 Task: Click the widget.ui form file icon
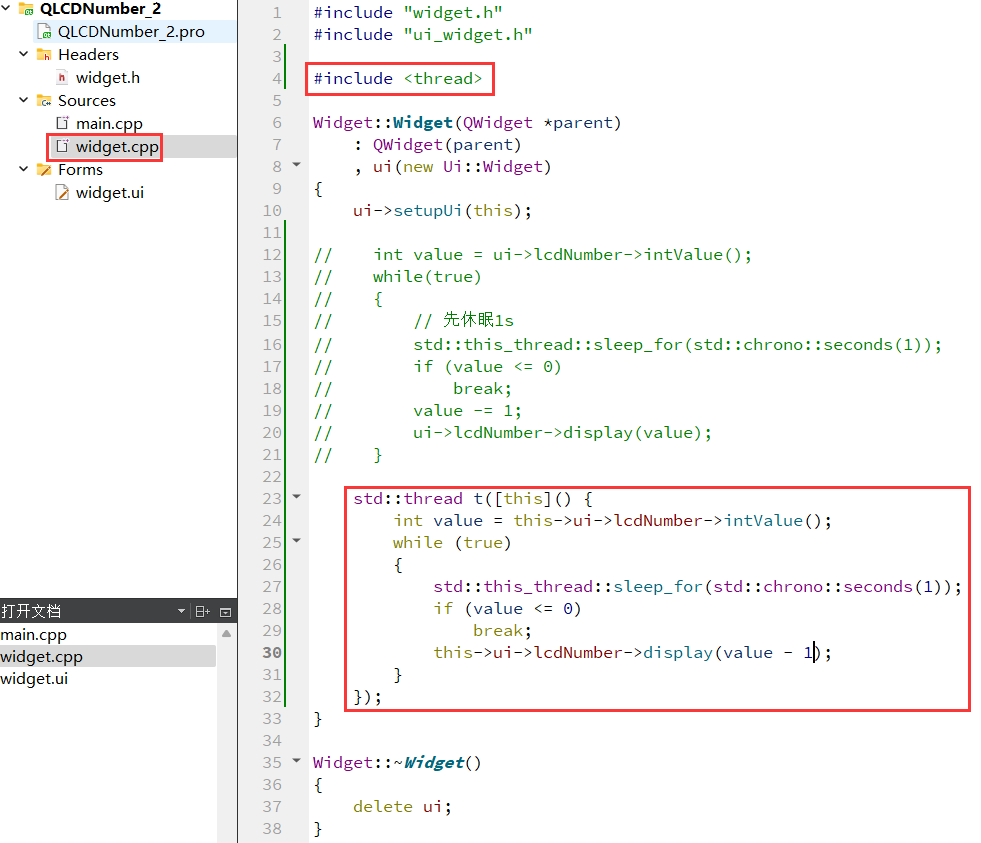pos(62,193)
